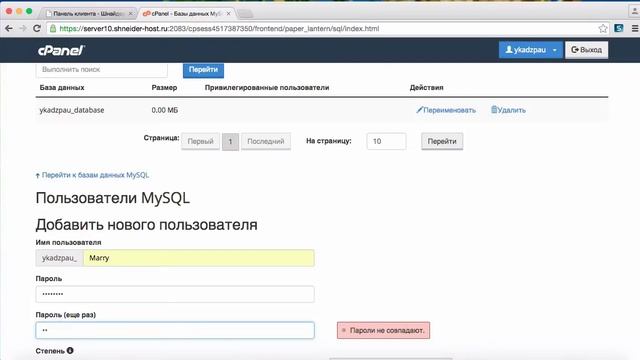Click the Добавить нового пользователя heading
640x360 pixels.
[x=147, y=224]
